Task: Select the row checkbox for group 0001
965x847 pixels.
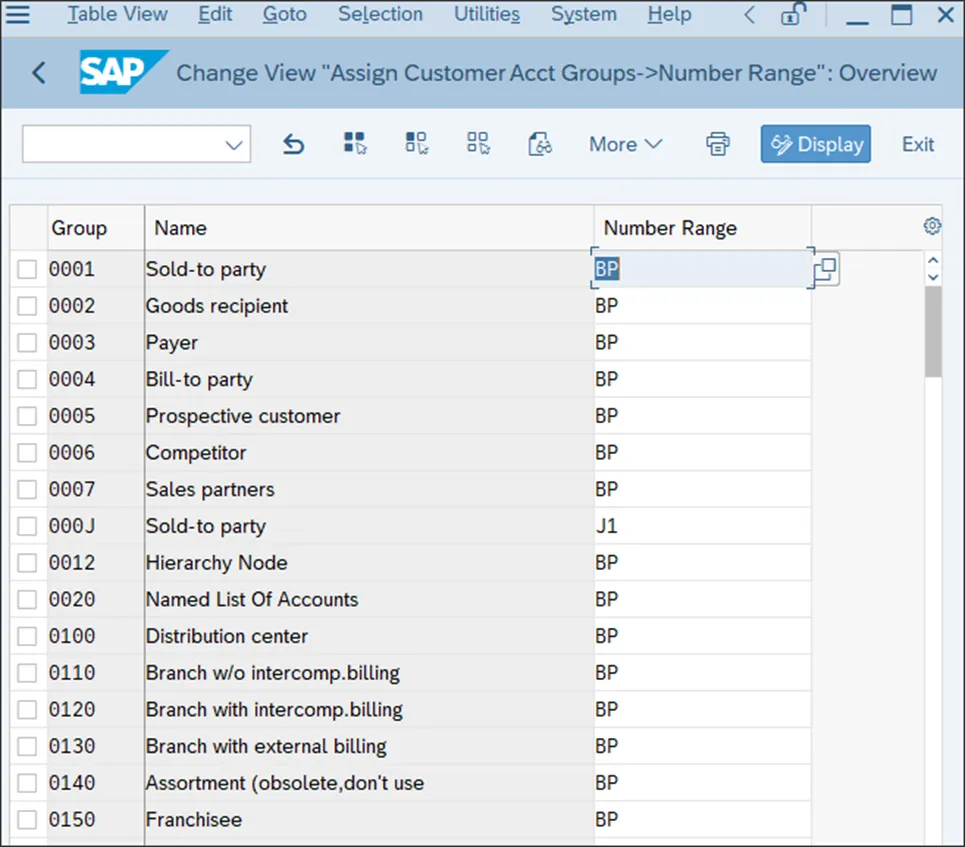Action: 27,270
